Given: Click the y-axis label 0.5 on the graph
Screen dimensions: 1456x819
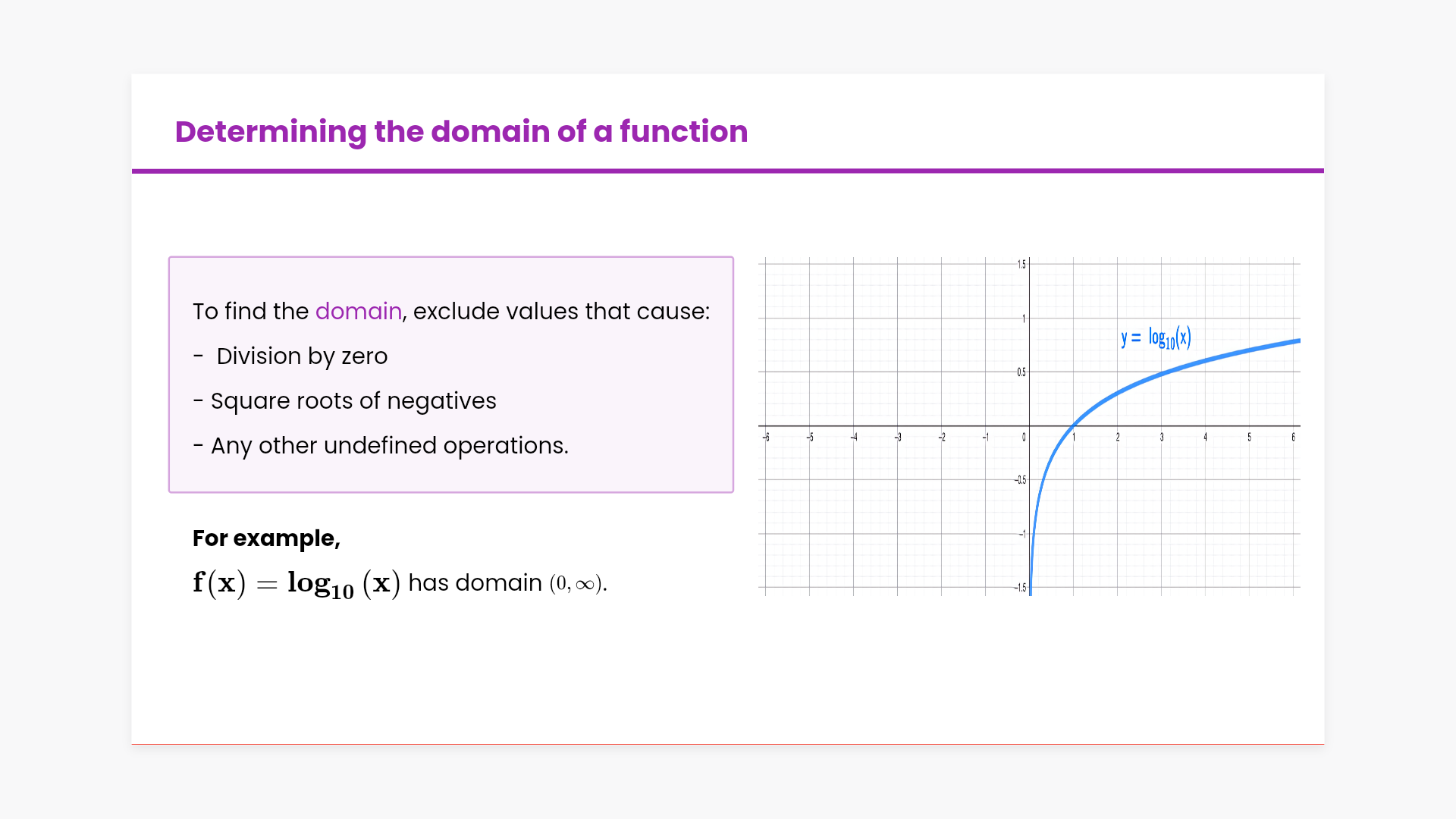Looking at the screenshot, I should [x=1021, y=372].
